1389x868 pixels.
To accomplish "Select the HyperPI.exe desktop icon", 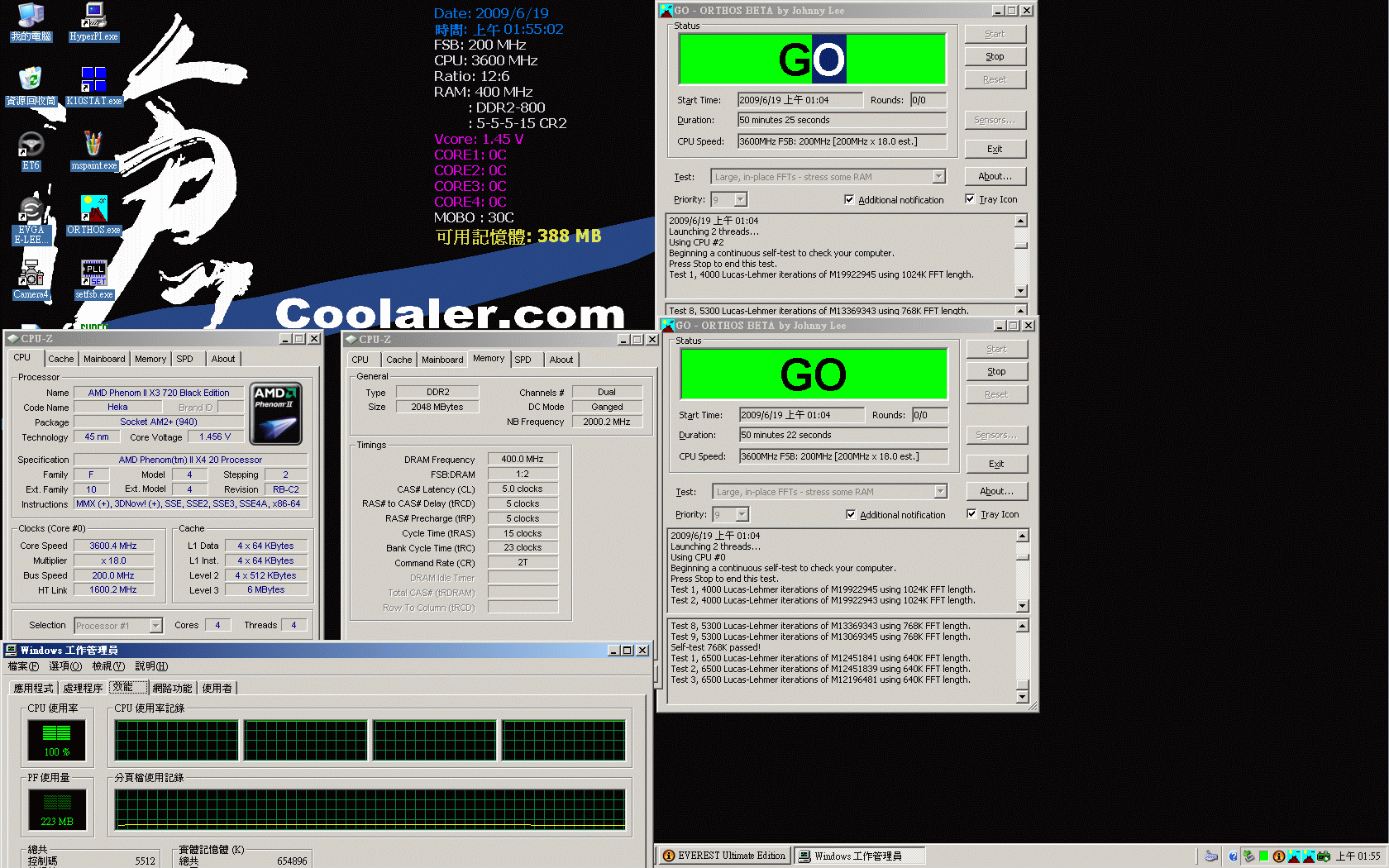I will tap(93, 22).
